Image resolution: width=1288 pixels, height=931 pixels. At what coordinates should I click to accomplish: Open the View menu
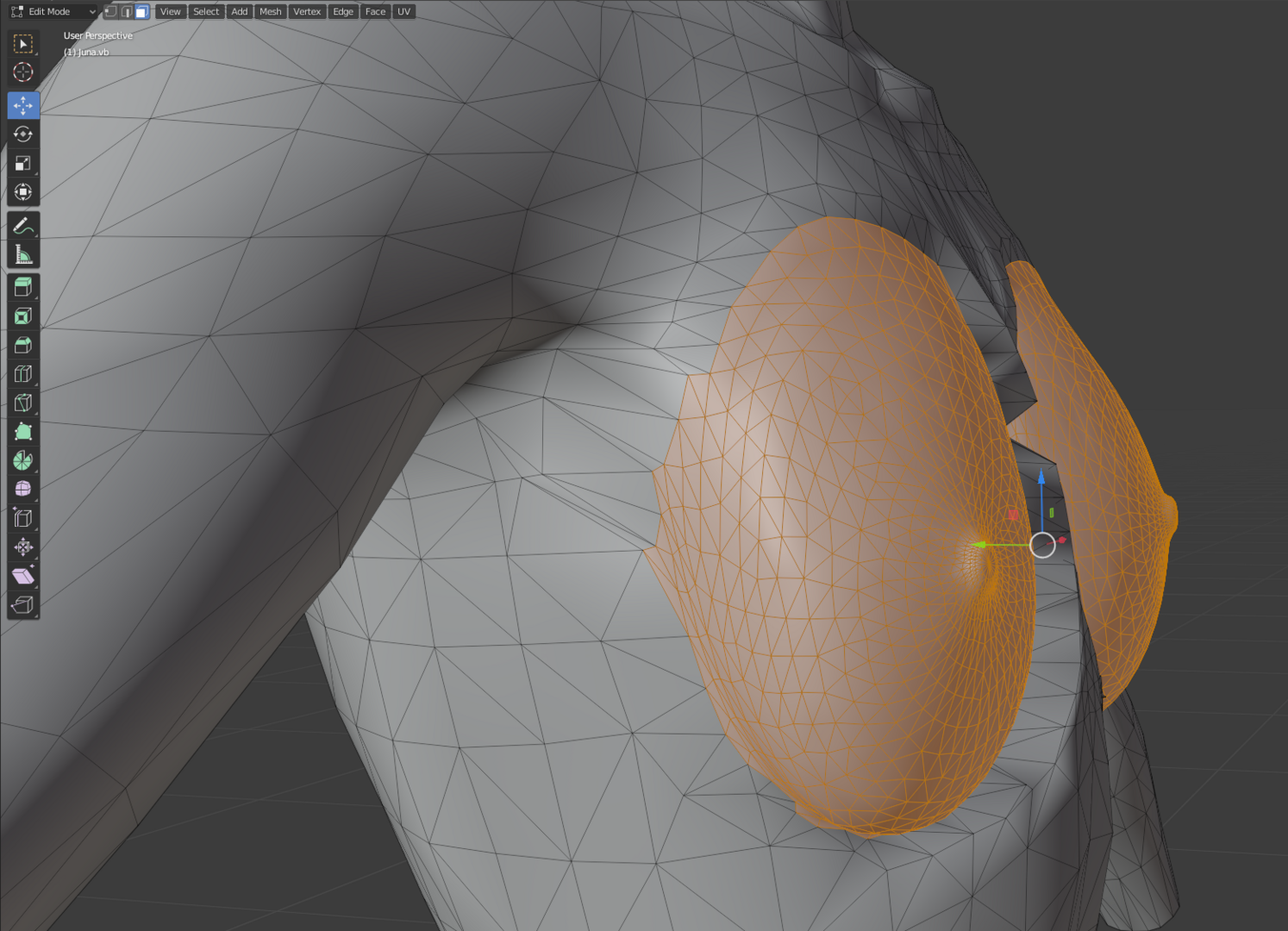[x=171, y=11]
